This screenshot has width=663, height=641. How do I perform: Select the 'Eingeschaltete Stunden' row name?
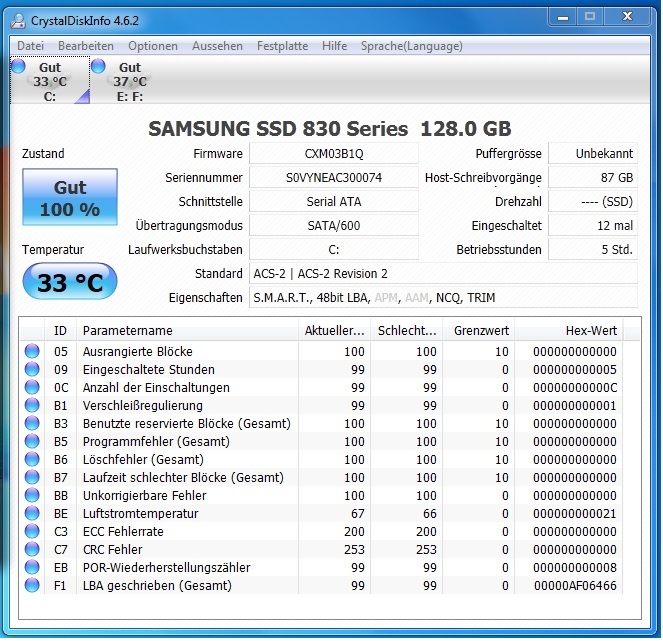coord(148,370)
